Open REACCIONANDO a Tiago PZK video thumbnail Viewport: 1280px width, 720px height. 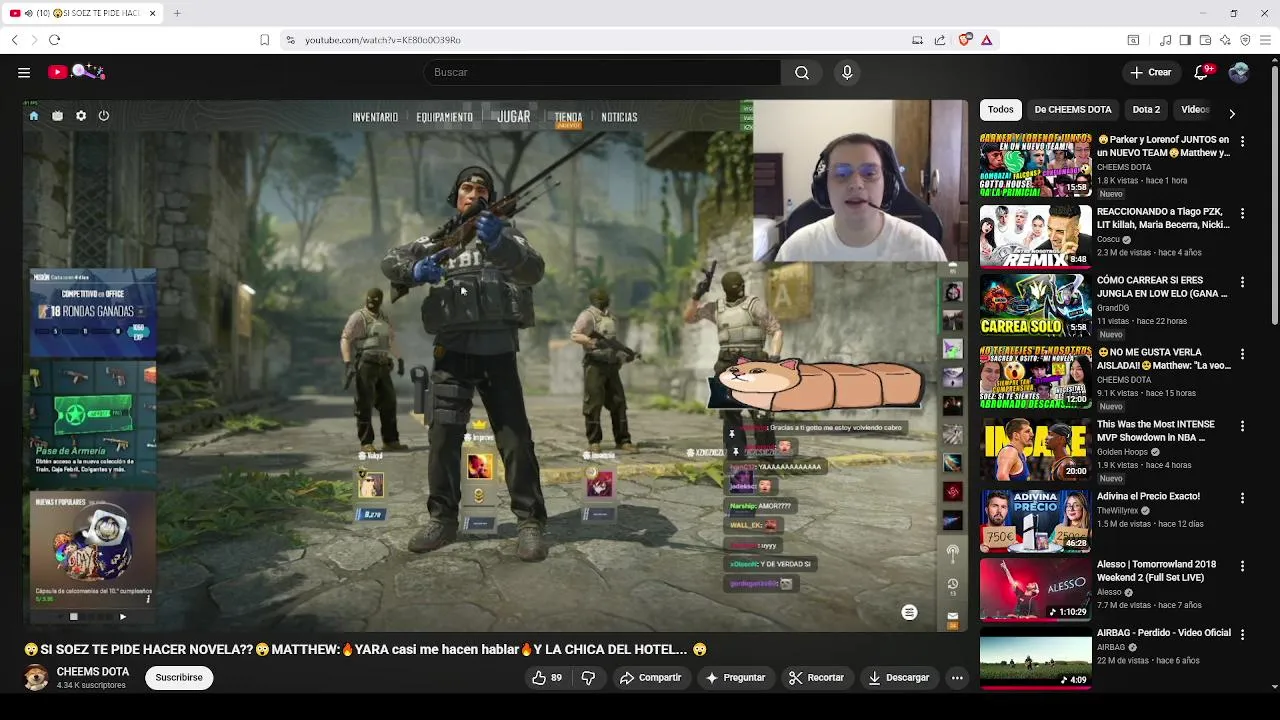pos(1035,237)
